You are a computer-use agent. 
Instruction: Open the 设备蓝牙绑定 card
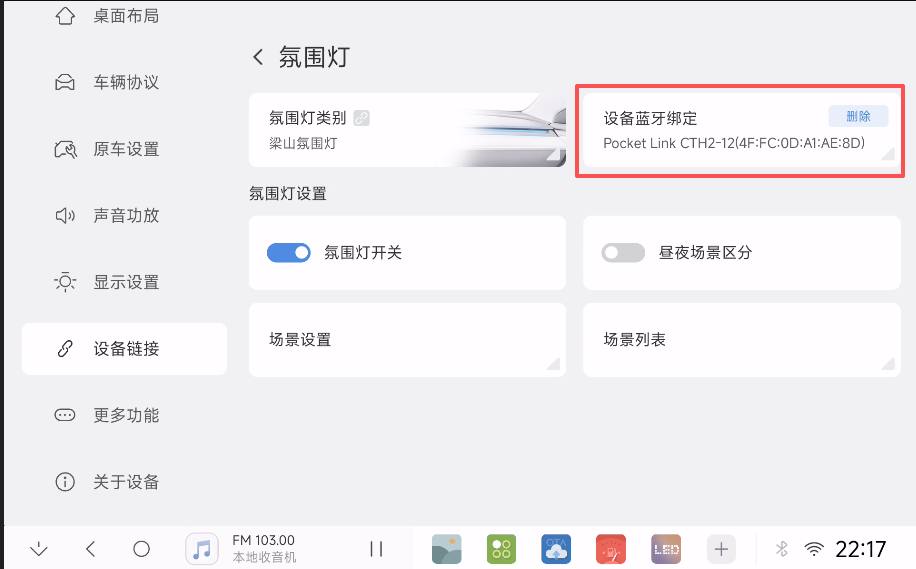coord(742,130)
